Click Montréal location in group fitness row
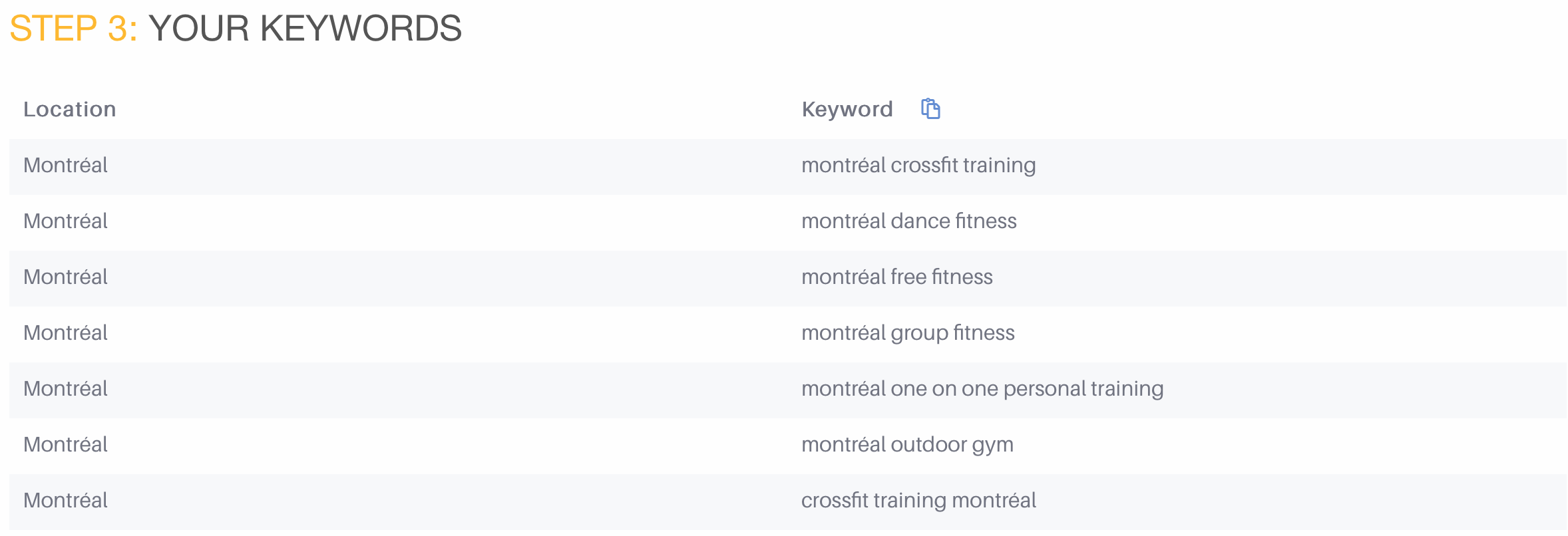Image resolution: width=1568 pixels, height=536 pixels. [x=65, y=333]
